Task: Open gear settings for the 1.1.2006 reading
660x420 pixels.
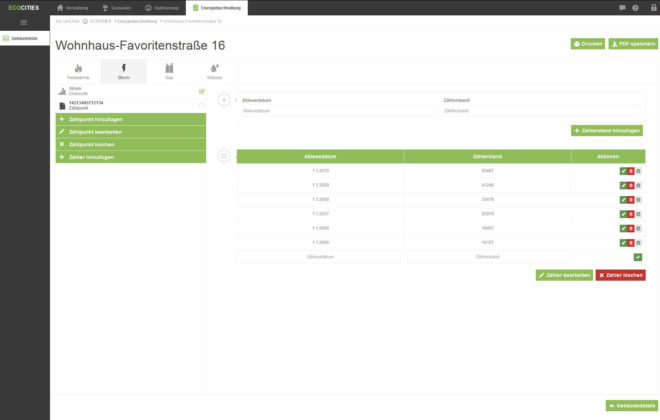Action: (638, 229)
